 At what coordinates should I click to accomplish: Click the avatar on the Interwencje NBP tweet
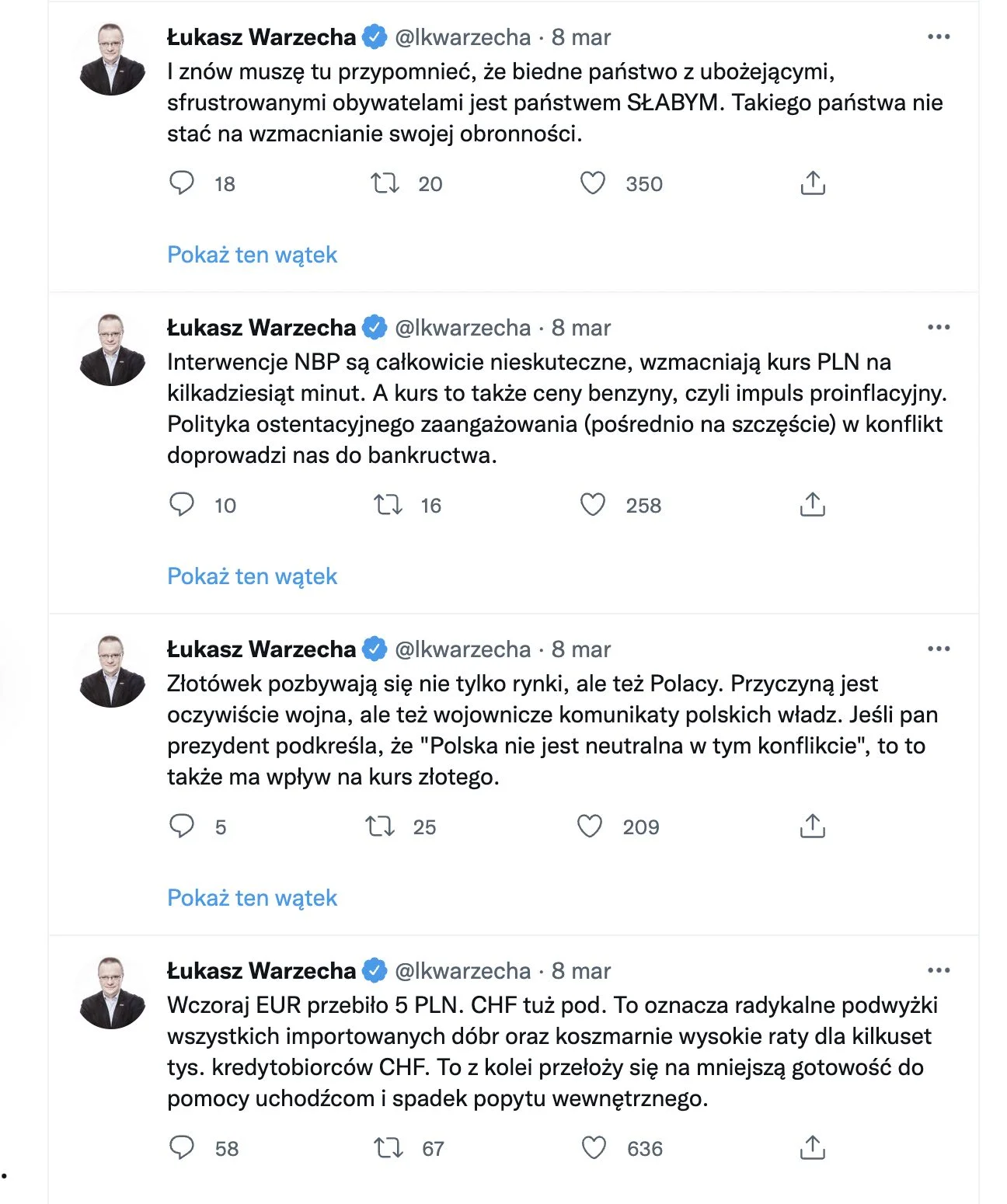click(x=112, y=350)
